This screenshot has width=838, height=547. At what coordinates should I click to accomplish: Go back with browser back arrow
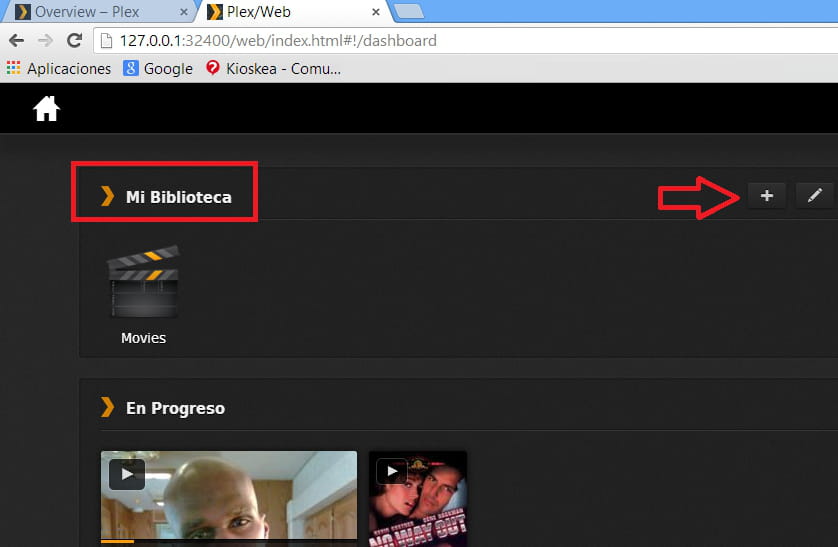click(17, 42)
